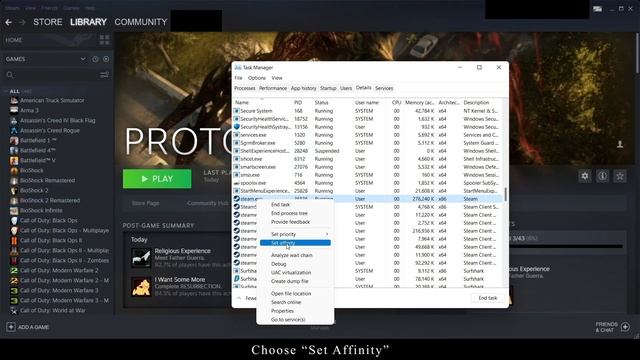Click spoolsv.exe printer process icon
Screen dimensions: 640x360
pos(236,183)
